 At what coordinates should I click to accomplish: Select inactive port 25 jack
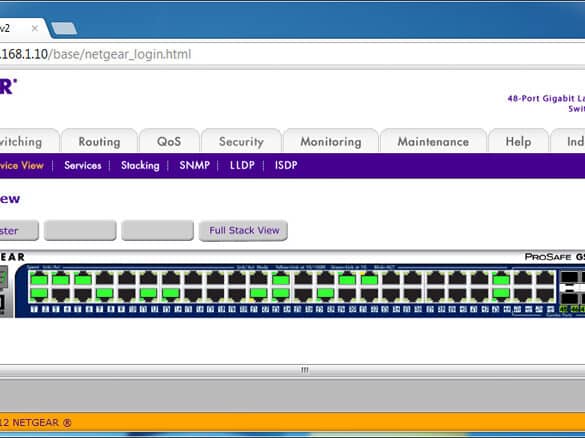coord(303,279)
